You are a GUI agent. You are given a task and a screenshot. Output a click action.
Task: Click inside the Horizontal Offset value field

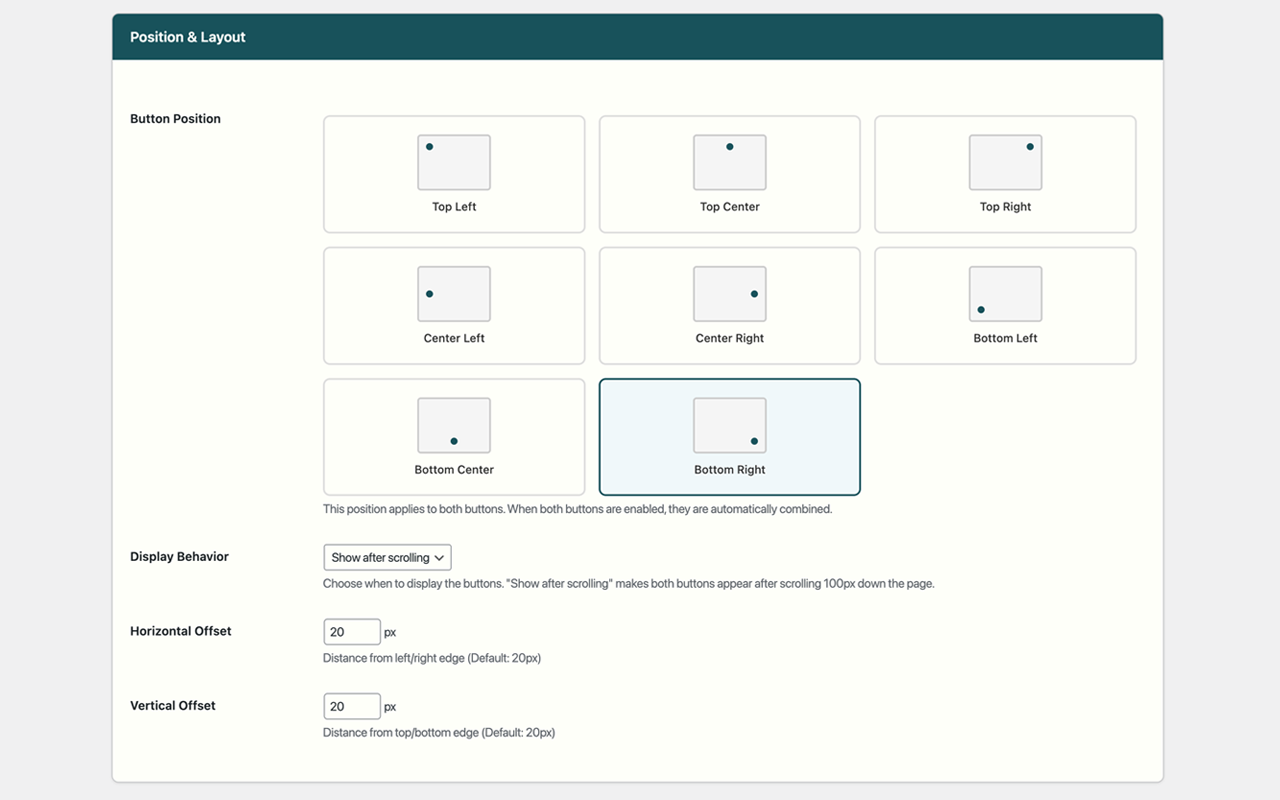pyautogui.click(x=351, y=631)
